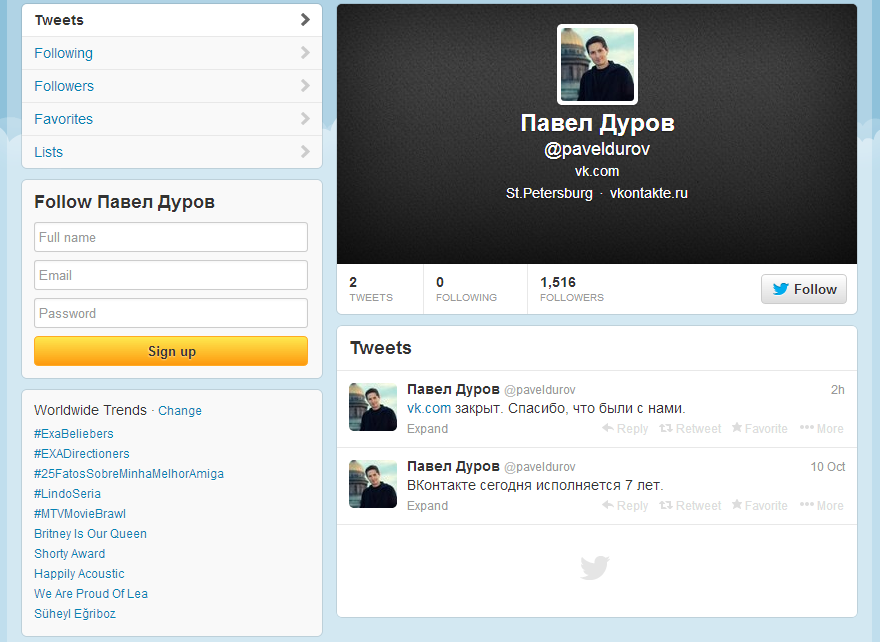
Task: Open More options on the 10 Oct tweet
Action: (x=822, y=506)
